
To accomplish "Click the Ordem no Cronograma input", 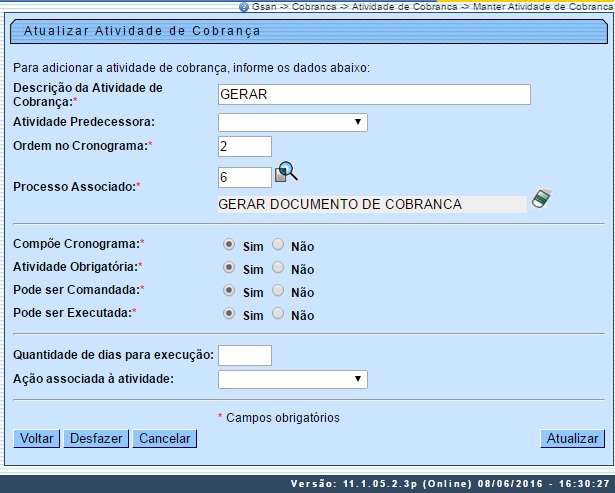I will click(244, 146).
